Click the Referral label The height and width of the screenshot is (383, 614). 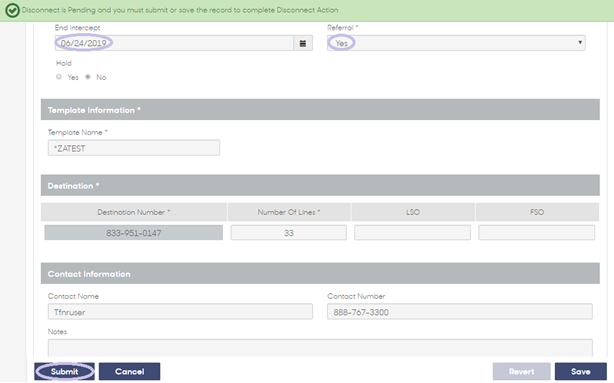click(x=342, y=28)
